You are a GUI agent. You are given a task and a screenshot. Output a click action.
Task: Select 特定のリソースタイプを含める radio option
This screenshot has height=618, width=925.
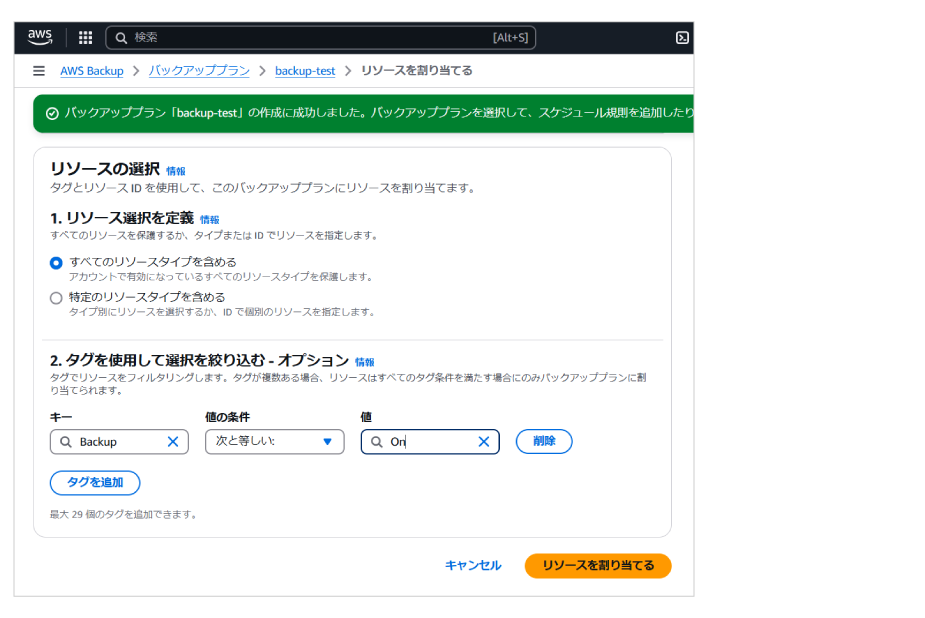pyautogui.click(x=56, y=297)
